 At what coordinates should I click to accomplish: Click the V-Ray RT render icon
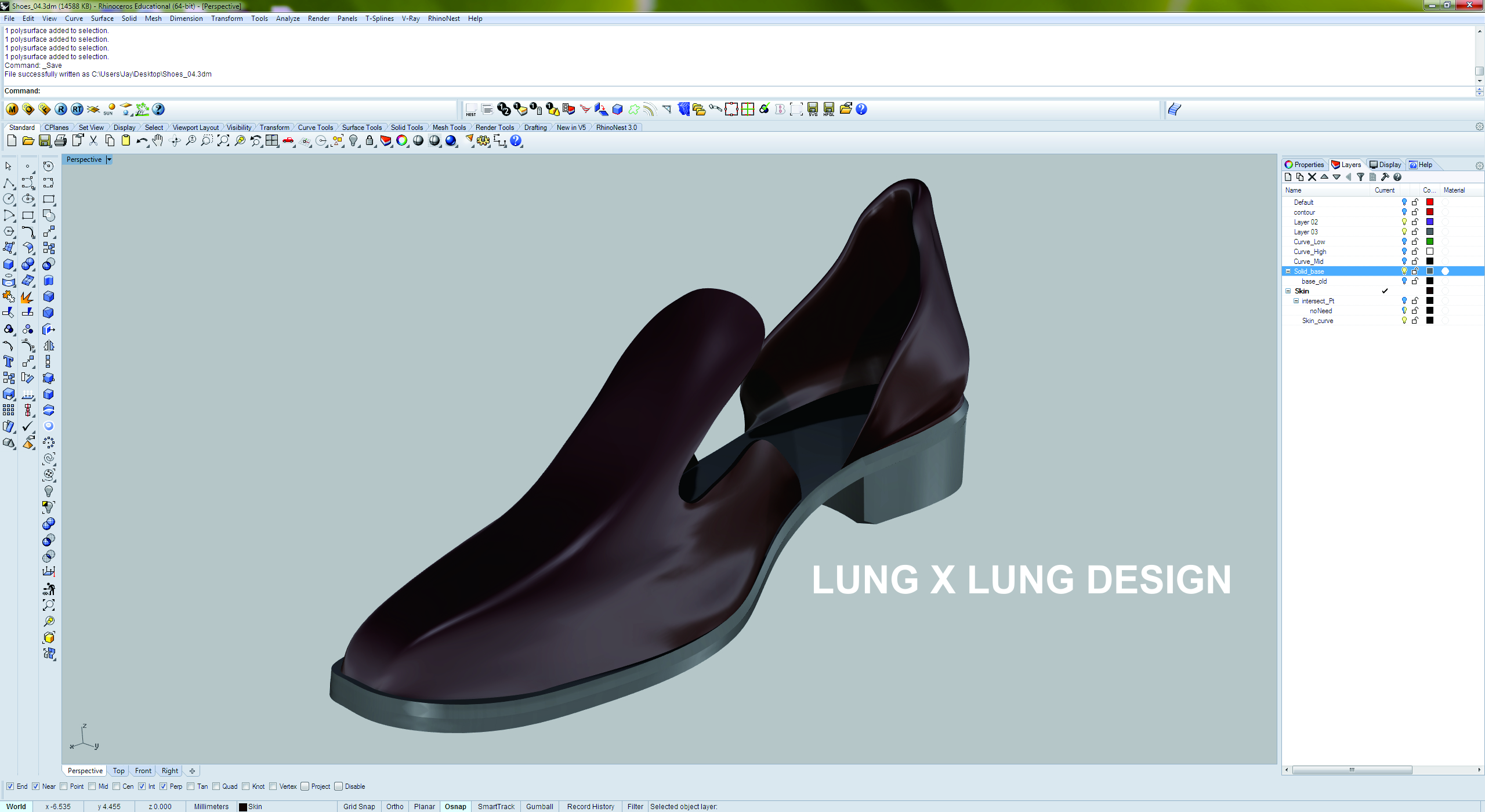pos(77,109)
